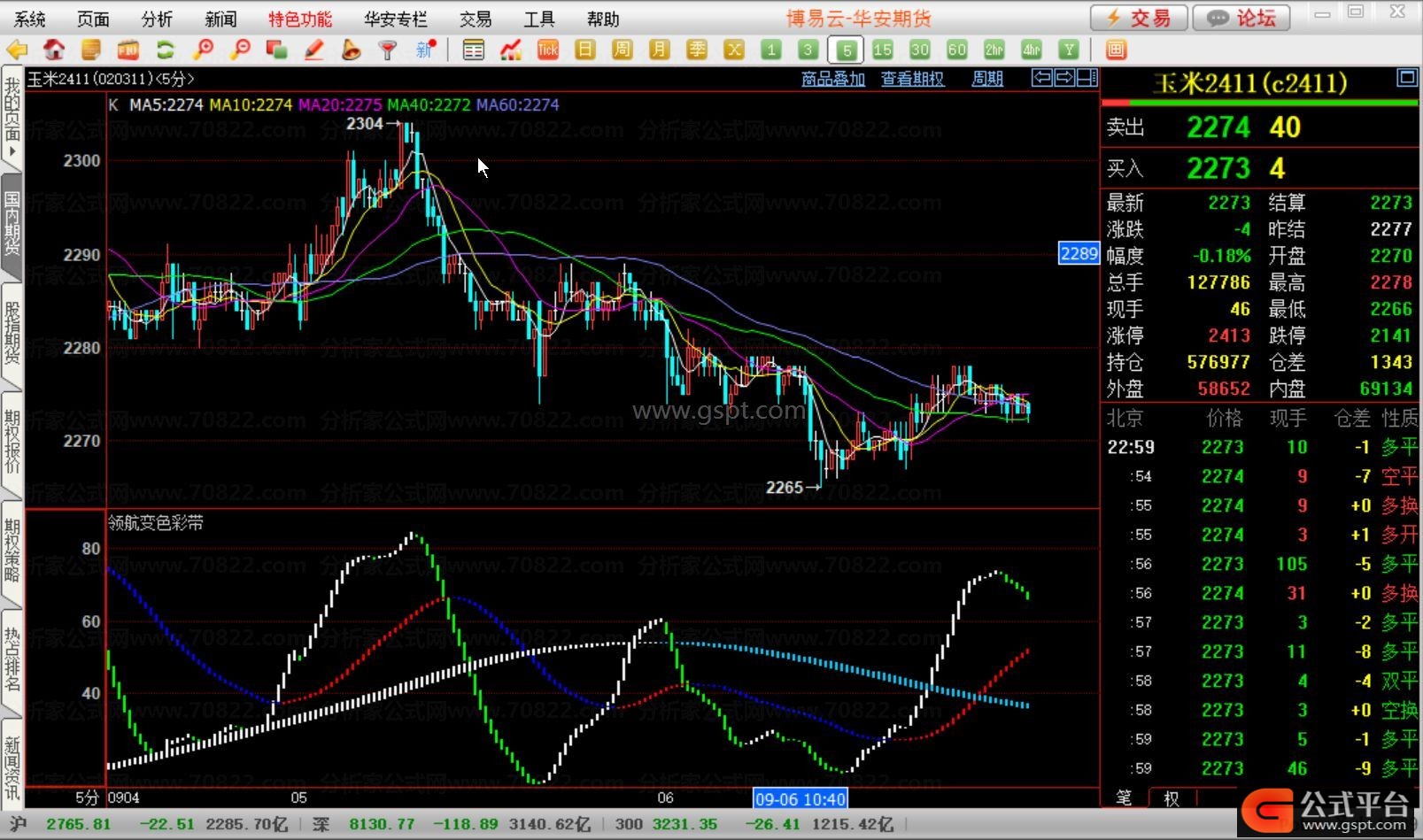Select the 笔 tab below the tick list

point(1124,798)
